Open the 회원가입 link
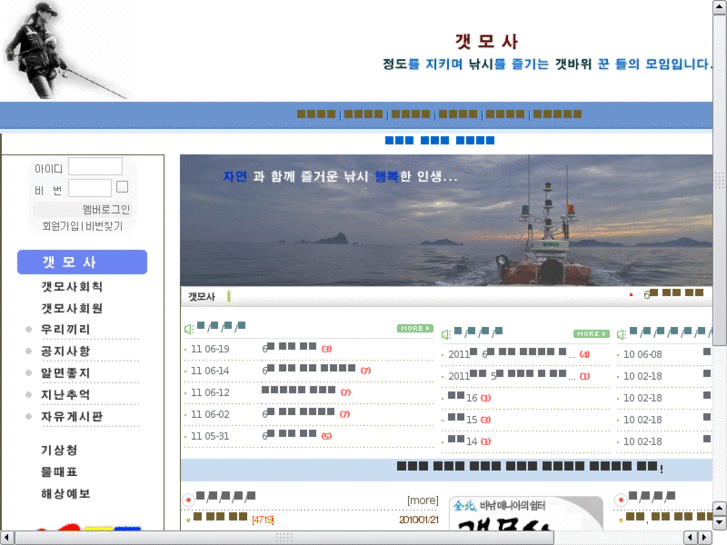The height and width of the screenshot is (545, 727). [60, 226]
